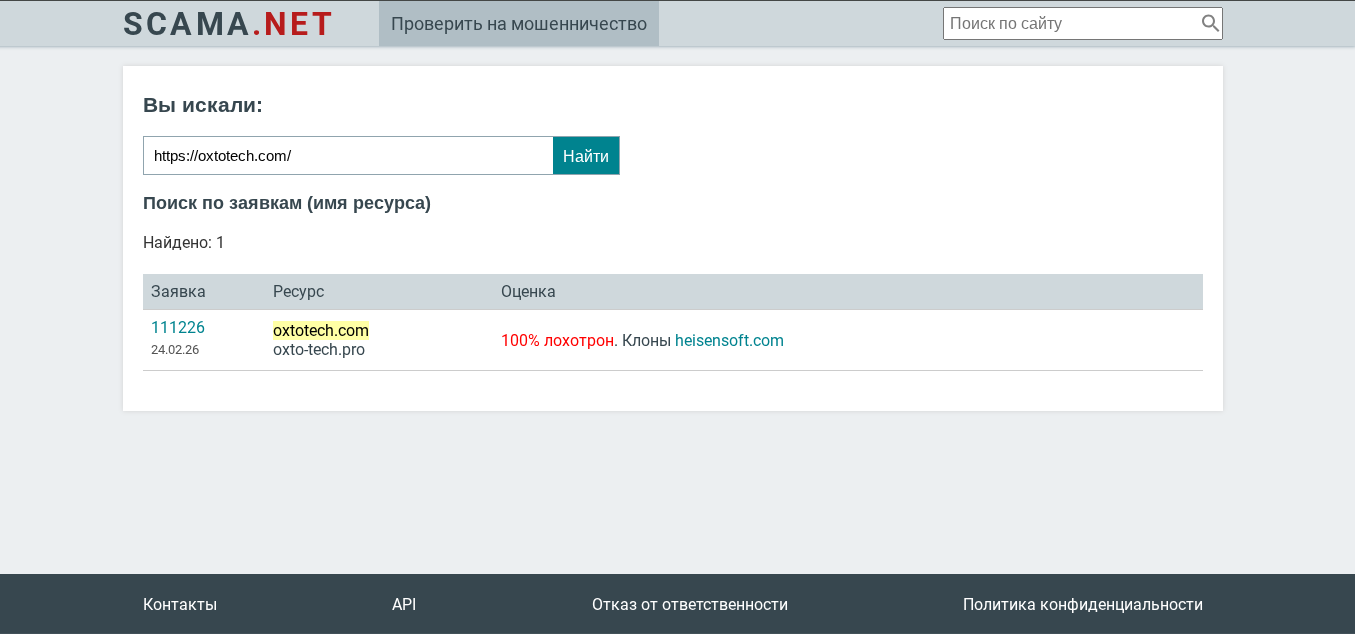This screenshot has height=634, width=1355.
Task: Follow the heisensoft.com link
Action: 729,341
